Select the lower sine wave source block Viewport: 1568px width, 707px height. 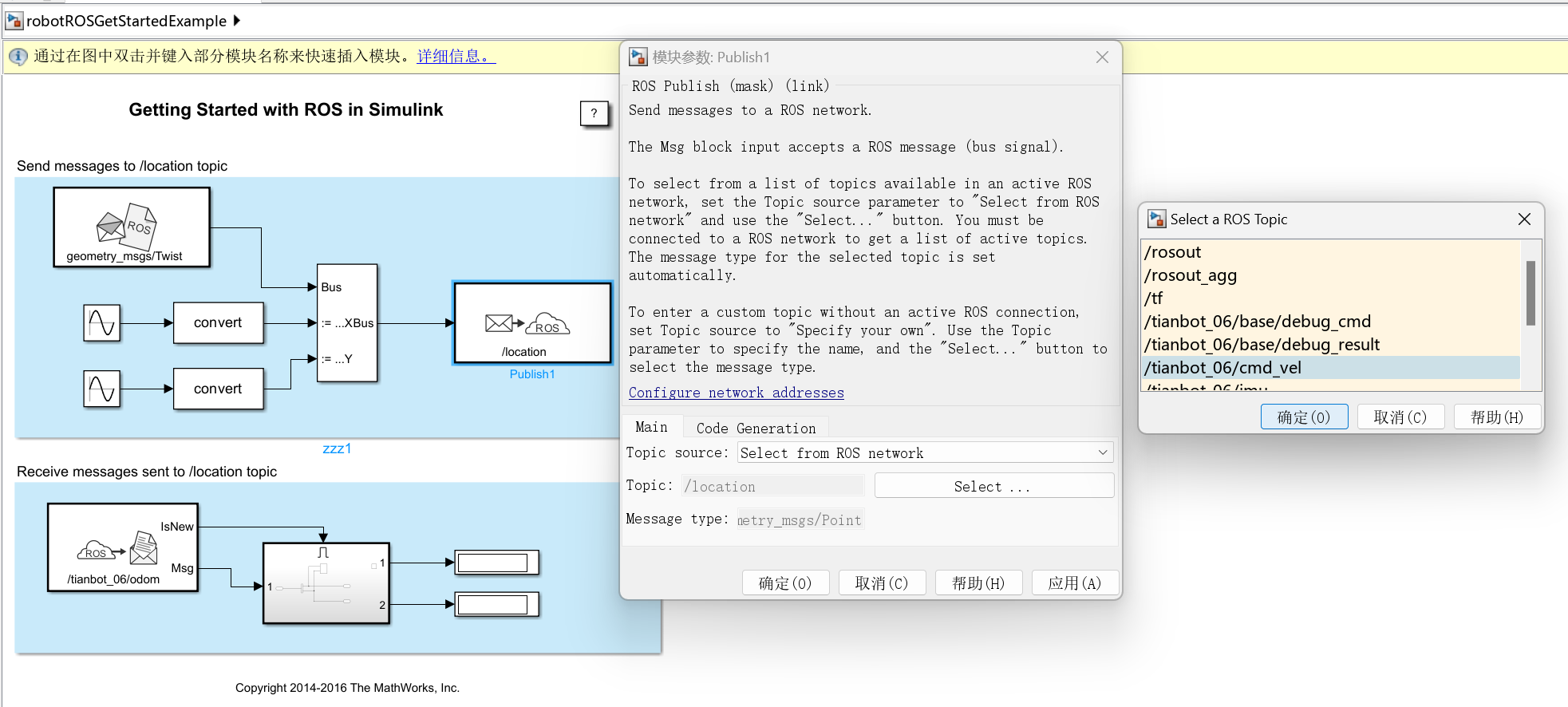pyautogui.click(x=102, y=389)
